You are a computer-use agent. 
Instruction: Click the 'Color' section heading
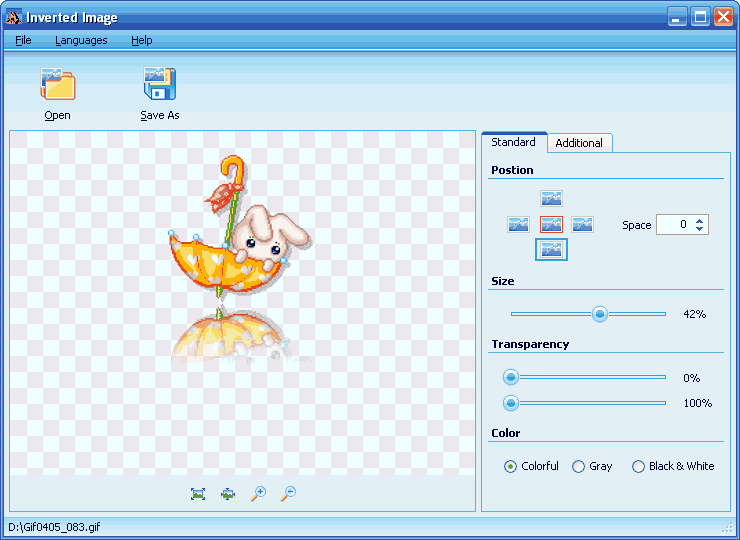505,433
